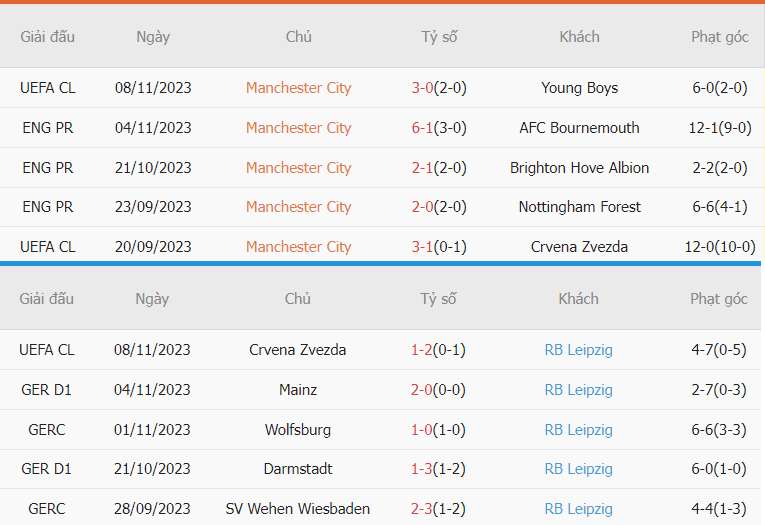765x525 pixels.
Task: Select Manchester City versus Brighton Hove Albion
Action: point(298,168)
